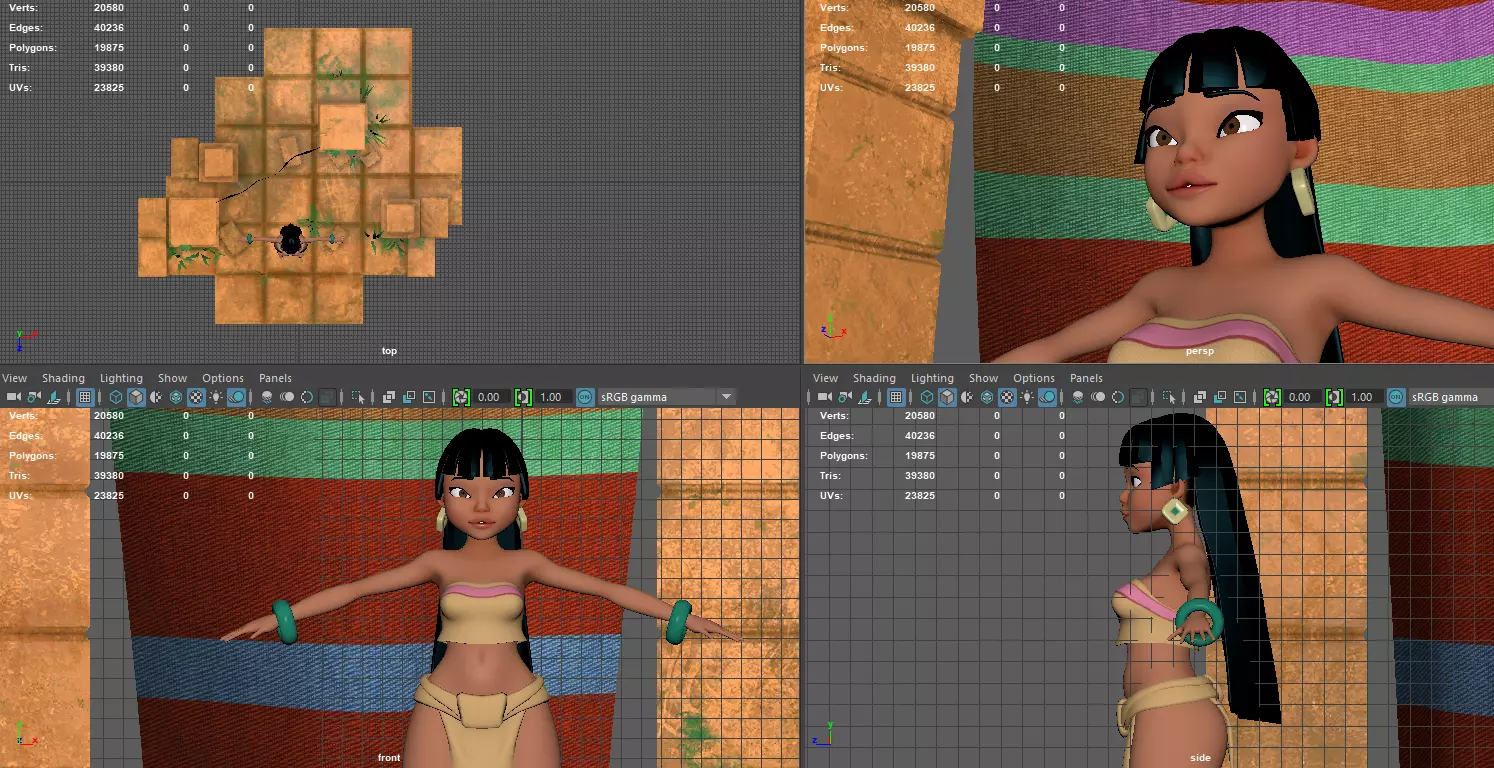Open Lighting menu in side panel

coord(932,378)
